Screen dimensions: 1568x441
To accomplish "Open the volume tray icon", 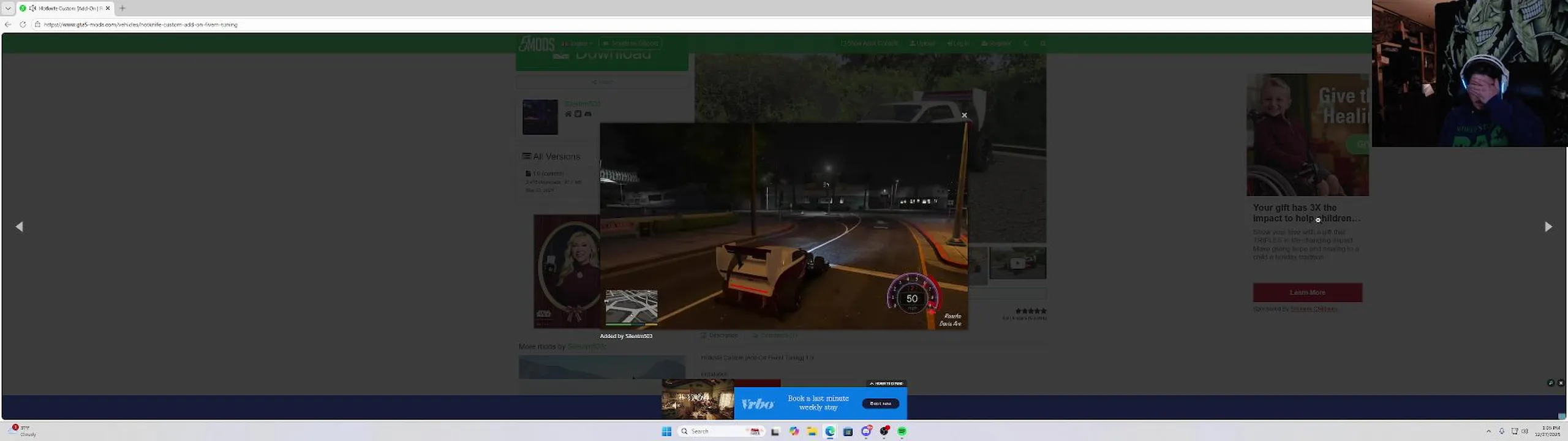I will pyautogui.click(x=1525, y=431).
